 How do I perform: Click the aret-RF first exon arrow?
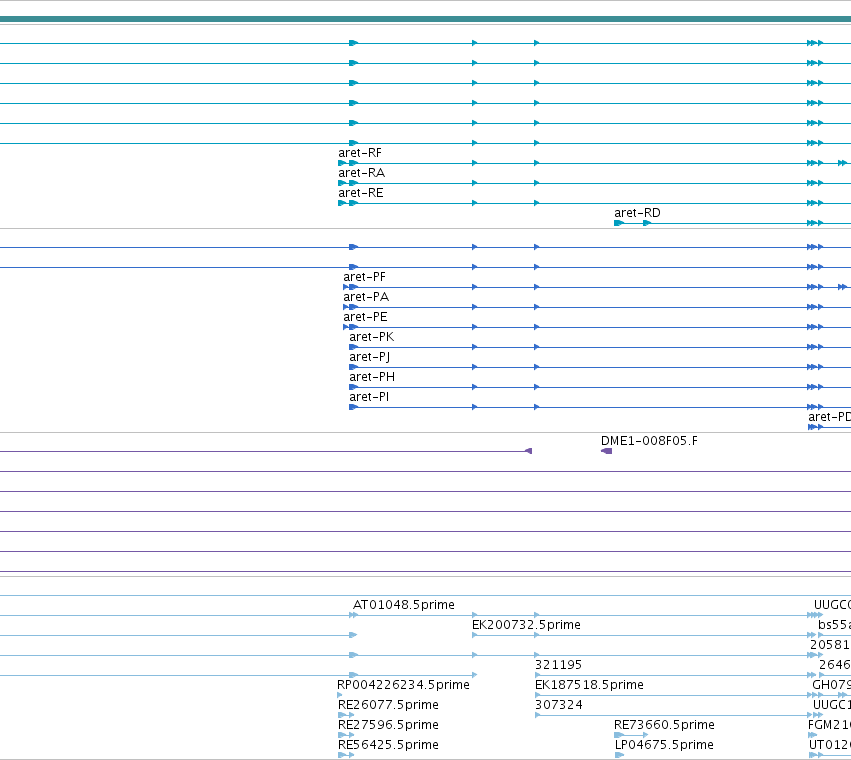pos(342,163)
